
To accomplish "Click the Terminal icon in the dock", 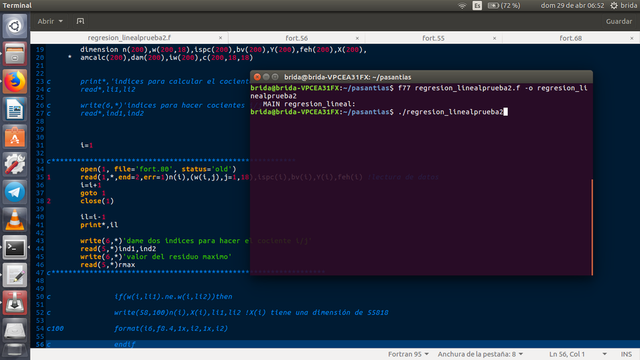I will pos(15,247).
